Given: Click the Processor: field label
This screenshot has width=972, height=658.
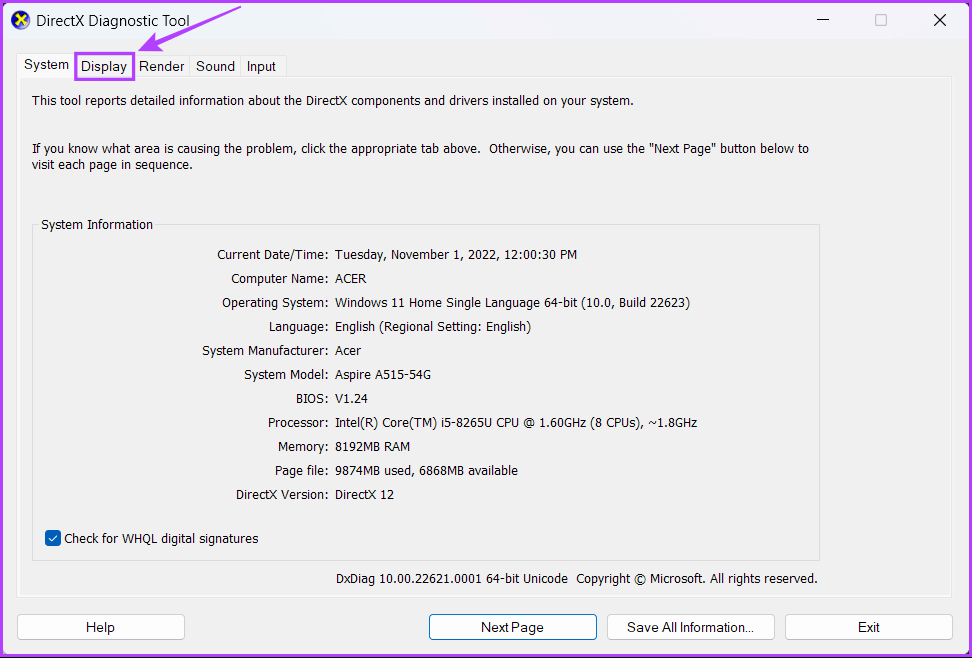Looking at the screenshot, I should (298, 422).
